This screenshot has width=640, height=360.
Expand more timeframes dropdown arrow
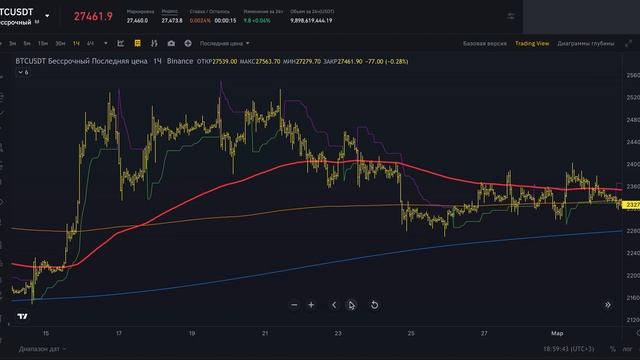click(x=106, y=43)
